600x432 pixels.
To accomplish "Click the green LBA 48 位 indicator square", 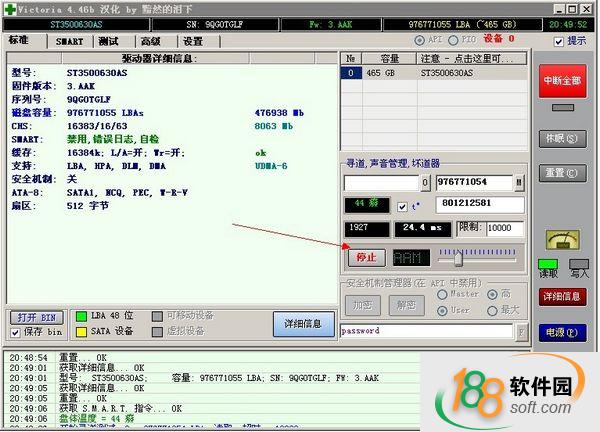I will tap(82, 316).
